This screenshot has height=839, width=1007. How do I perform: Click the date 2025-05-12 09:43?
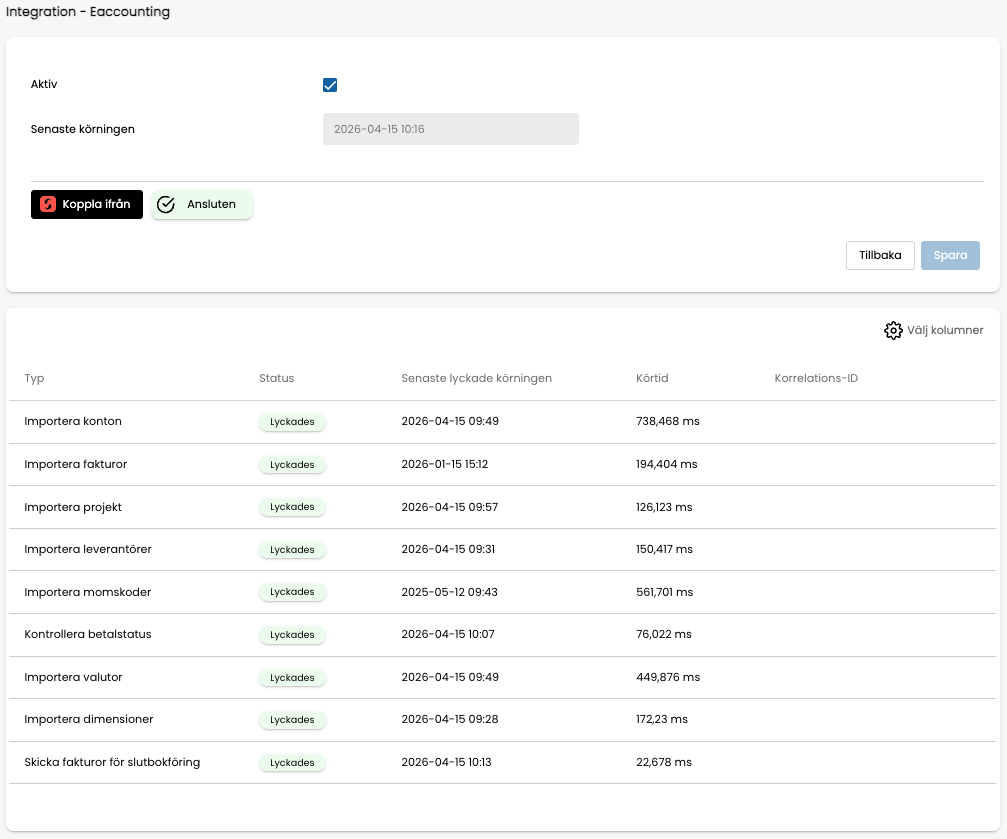click(450, 592)
